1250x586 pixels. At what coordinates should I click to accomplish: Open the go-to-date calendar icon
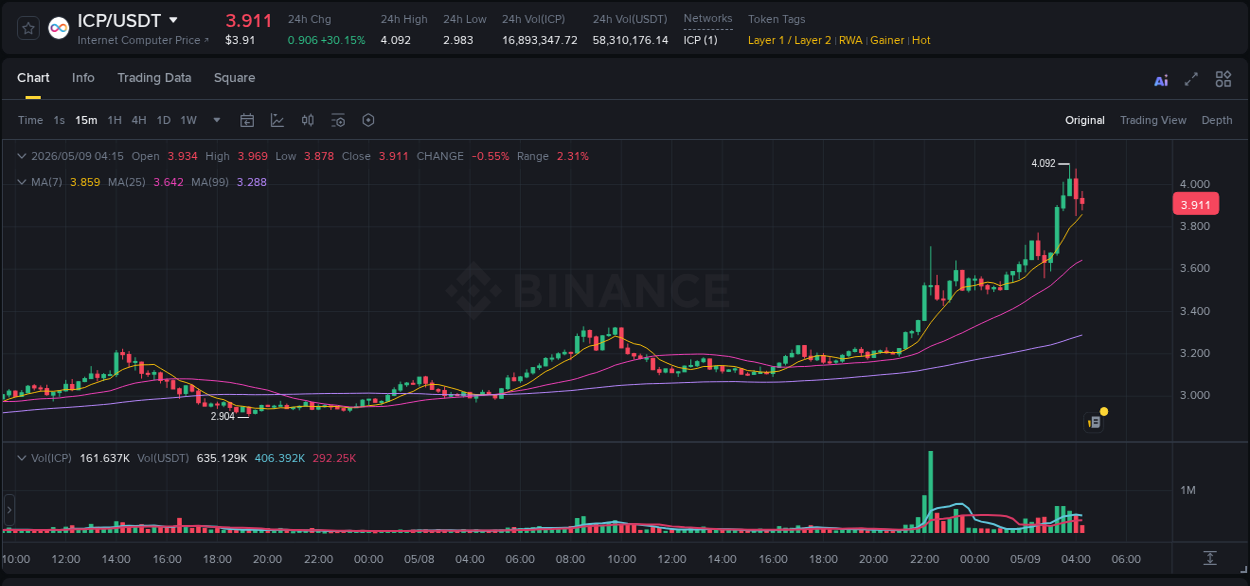pyautogui.click(x=247, y=120)
